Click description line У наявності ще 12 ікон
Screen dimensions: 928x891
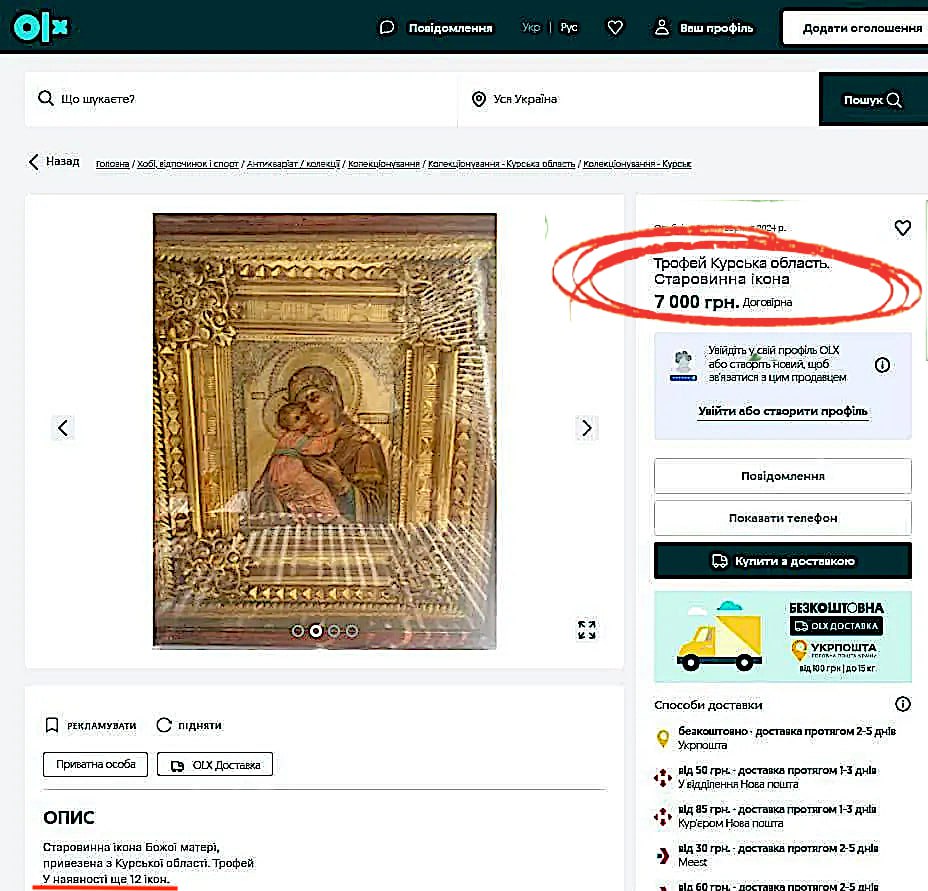tap(106, 879)
